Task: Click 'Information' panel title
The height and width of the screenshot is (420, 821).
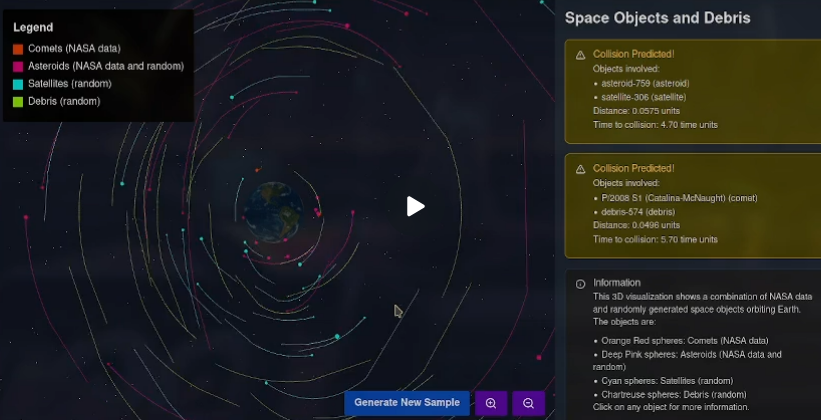Action: point(617,283)
